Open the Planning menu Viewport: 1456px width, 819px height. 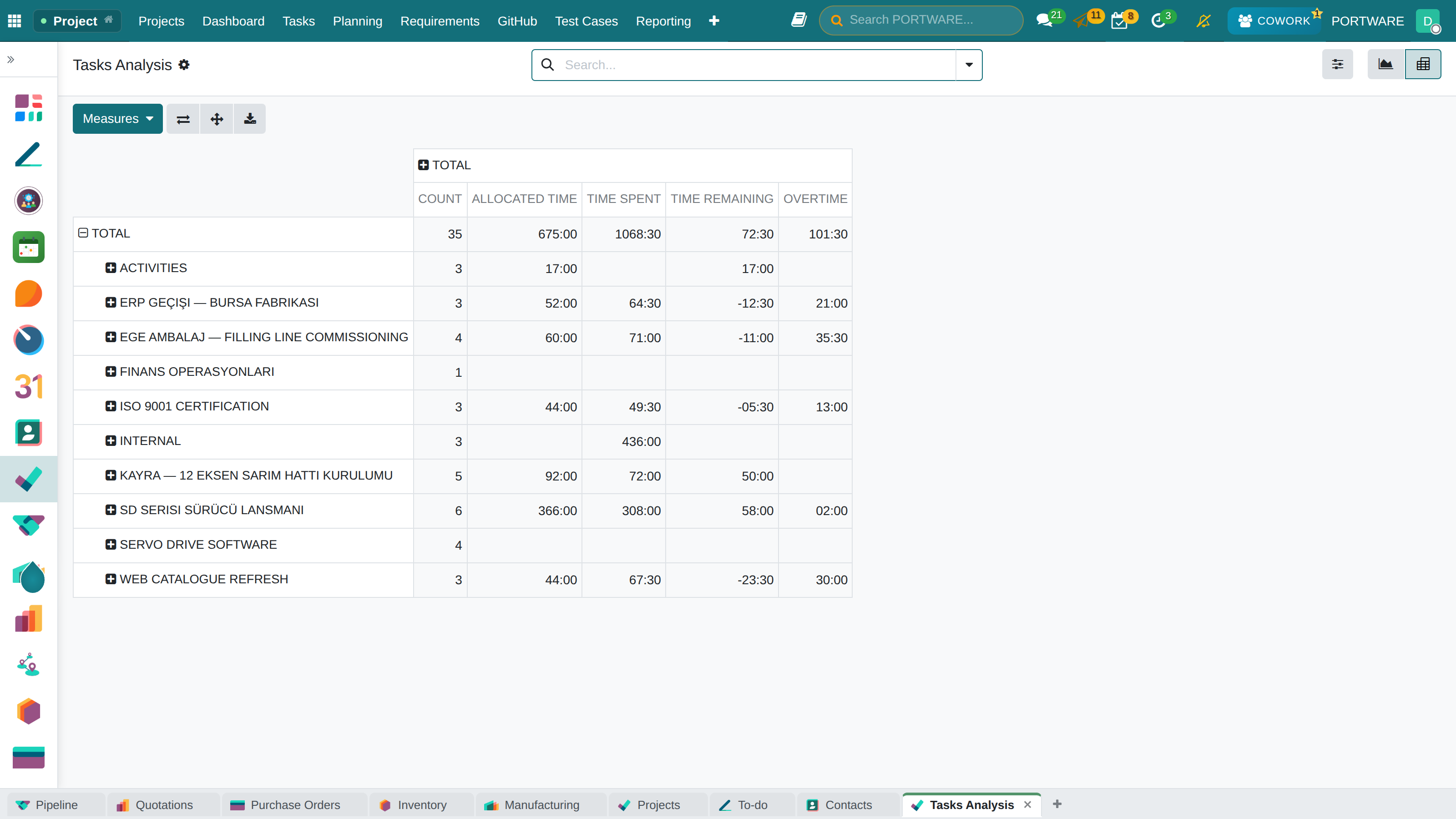coord(357,21)
